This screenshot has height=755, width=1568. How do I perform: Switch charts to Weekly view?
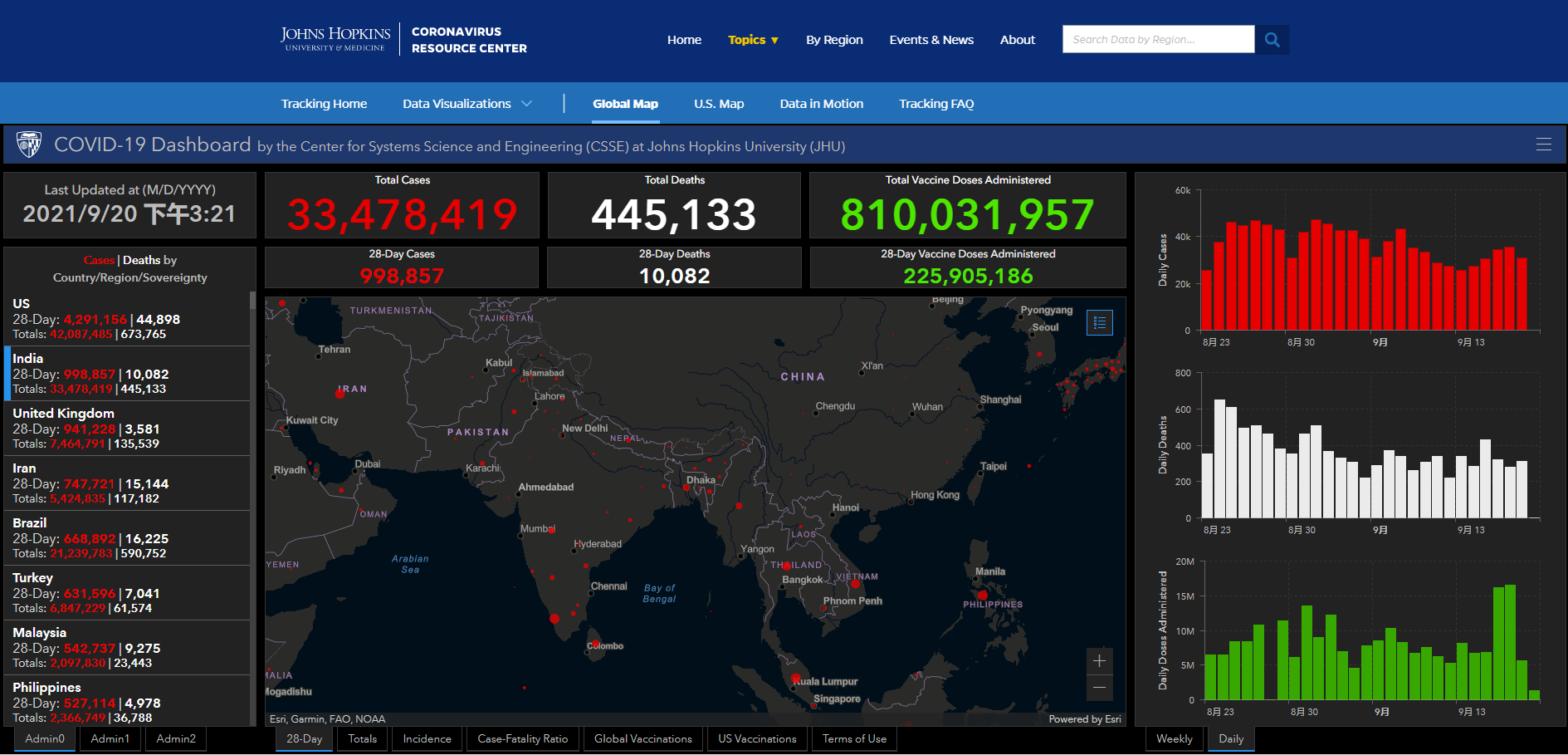tap(1174, 738)
